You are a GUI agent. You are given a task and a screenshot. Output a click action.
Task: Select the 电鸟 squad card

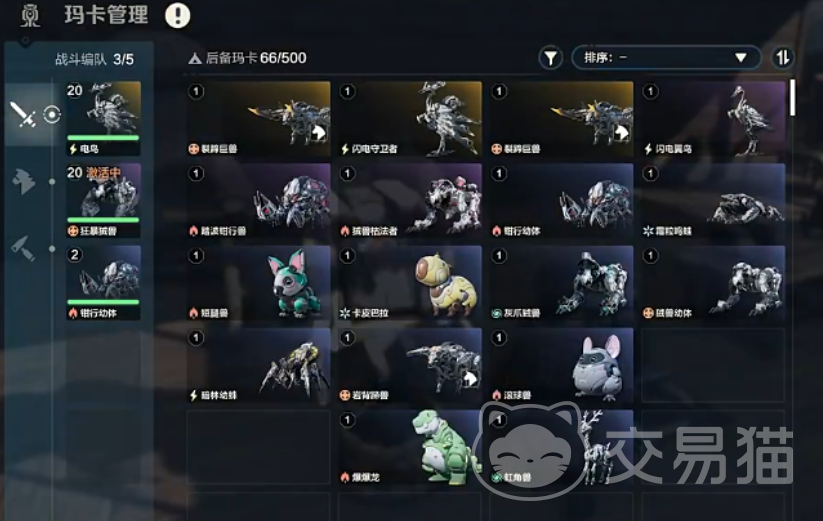[x=103, y=119]
